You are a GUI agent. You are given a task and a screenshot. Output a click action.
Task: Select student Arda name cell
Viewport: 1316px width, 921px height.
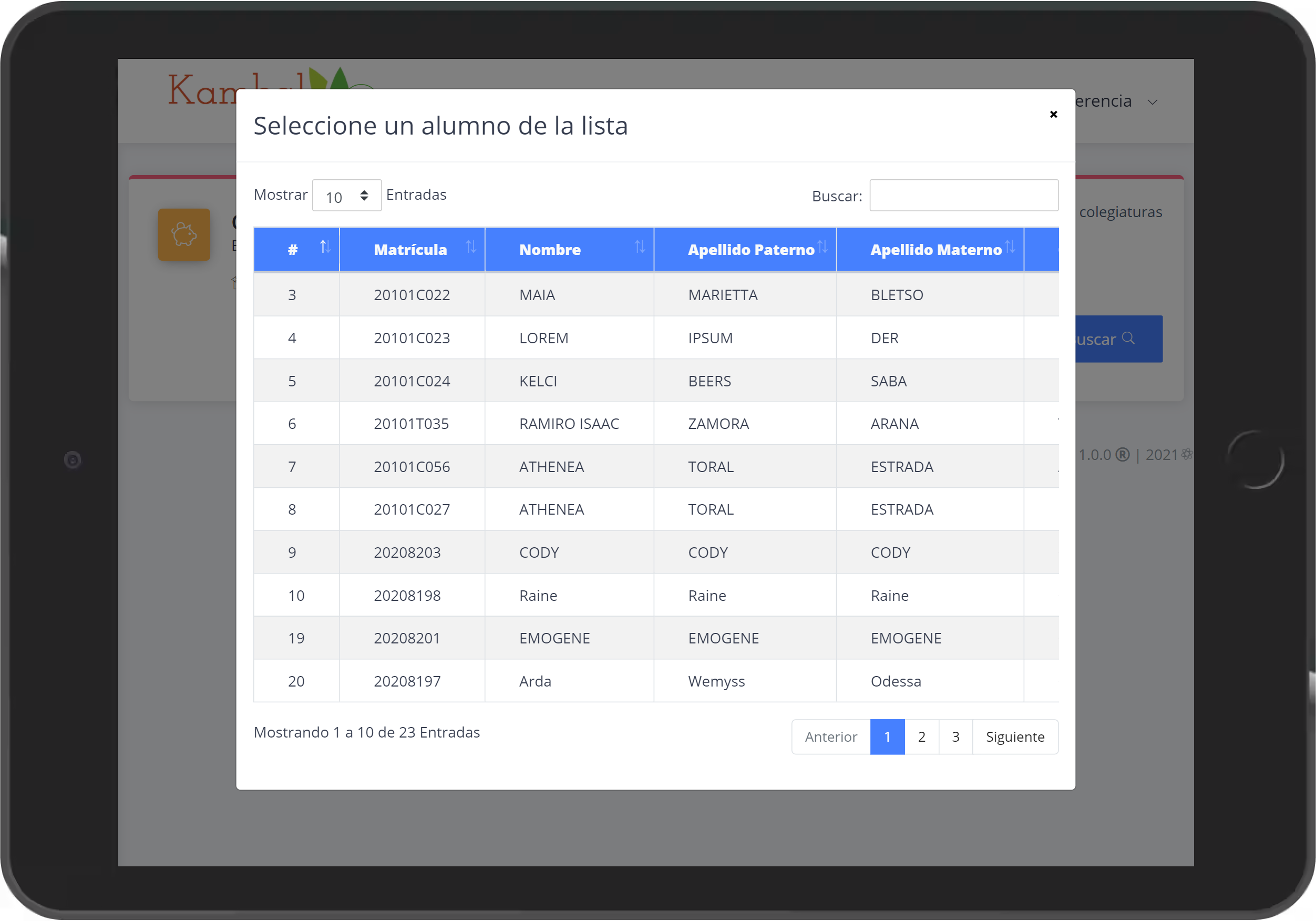point(569,681)
